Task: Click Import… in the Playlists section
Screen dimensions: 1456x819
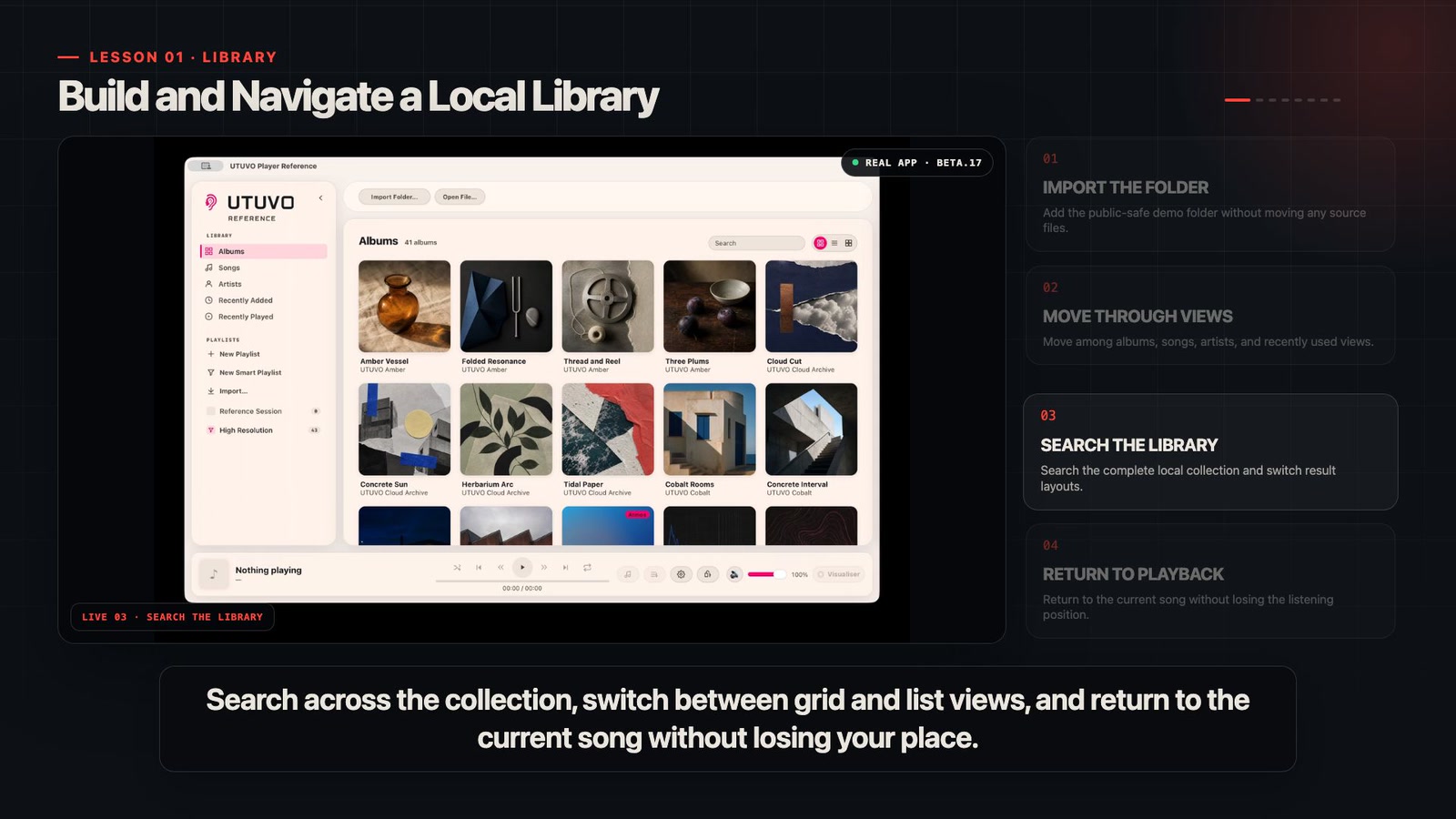Action: [x=263, y=391]
